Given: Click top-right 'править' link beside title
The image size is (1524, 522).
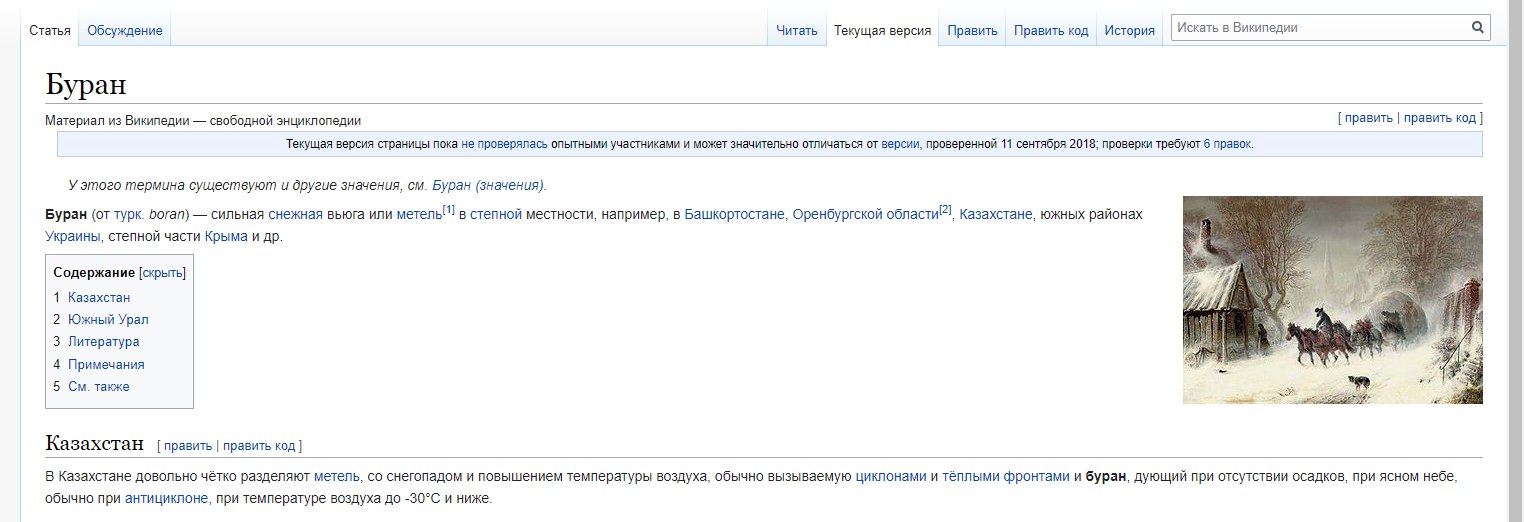Looking at the screenshot, I should (x=1368, y=118).
